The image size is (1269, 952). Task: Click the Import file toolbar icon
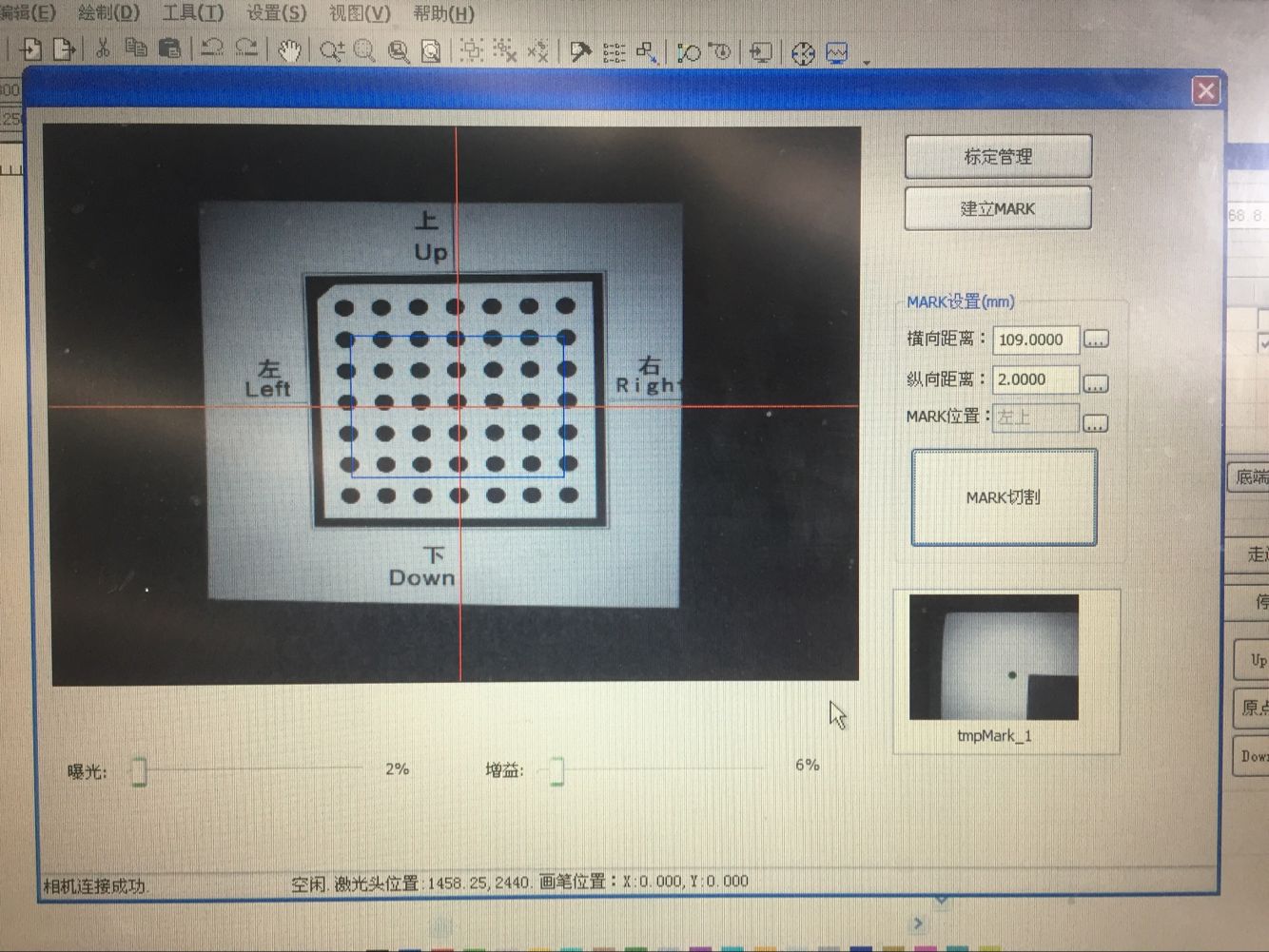coord(30,49)
